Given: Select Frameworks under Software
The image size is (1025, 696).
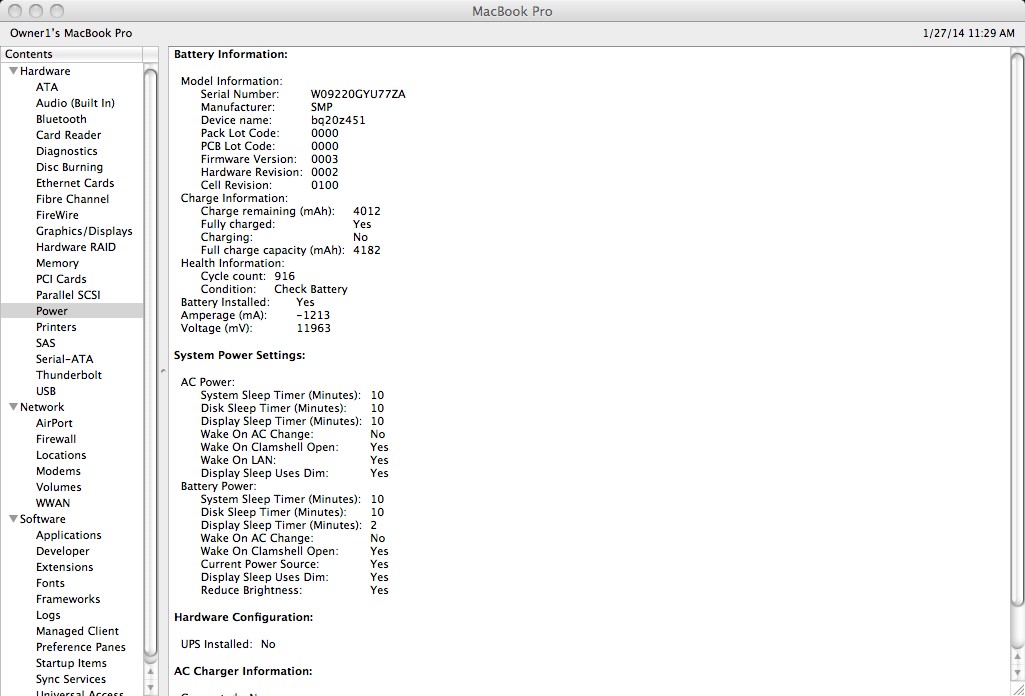Looking at the screenshot, I should point(68,599).
